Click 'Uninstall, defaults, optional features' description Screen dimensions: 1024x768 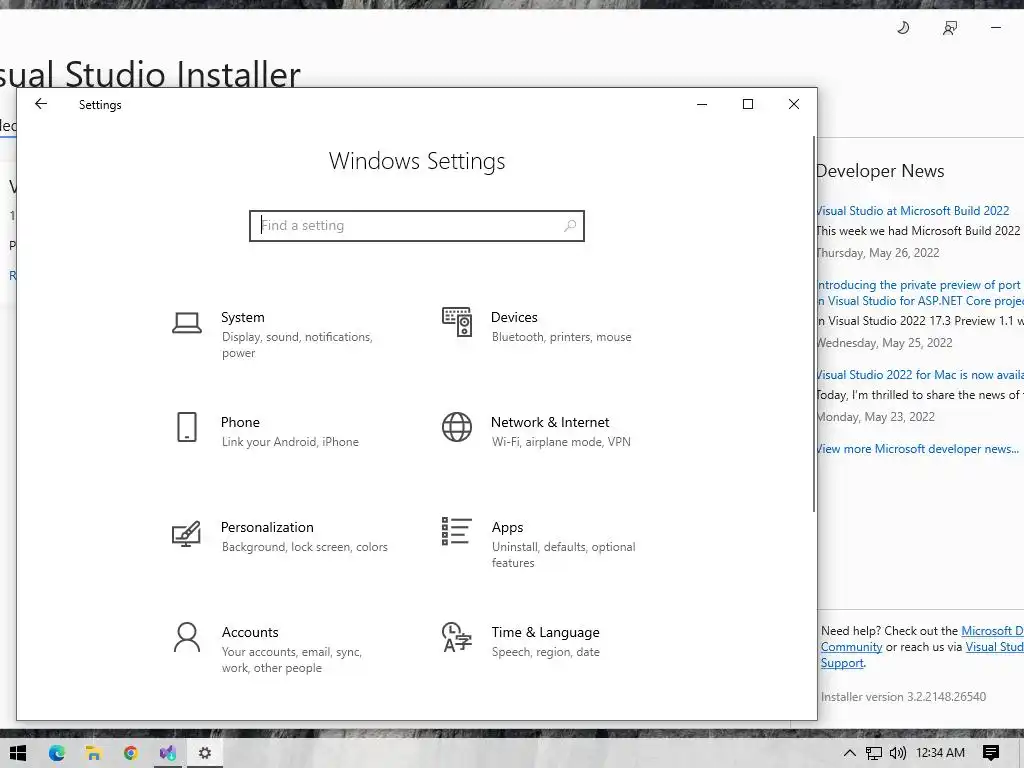tap(564, 554)
